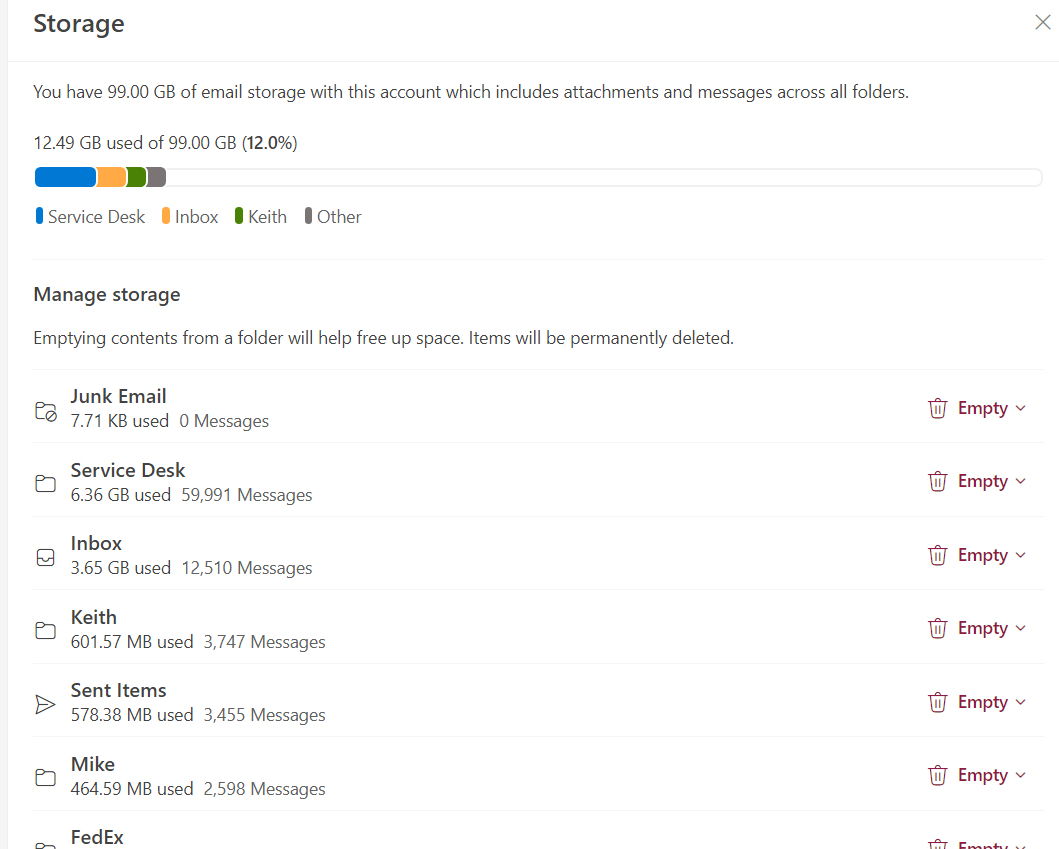
Task: Click the Junk Email folder icon
Action: tap(46, 411)
